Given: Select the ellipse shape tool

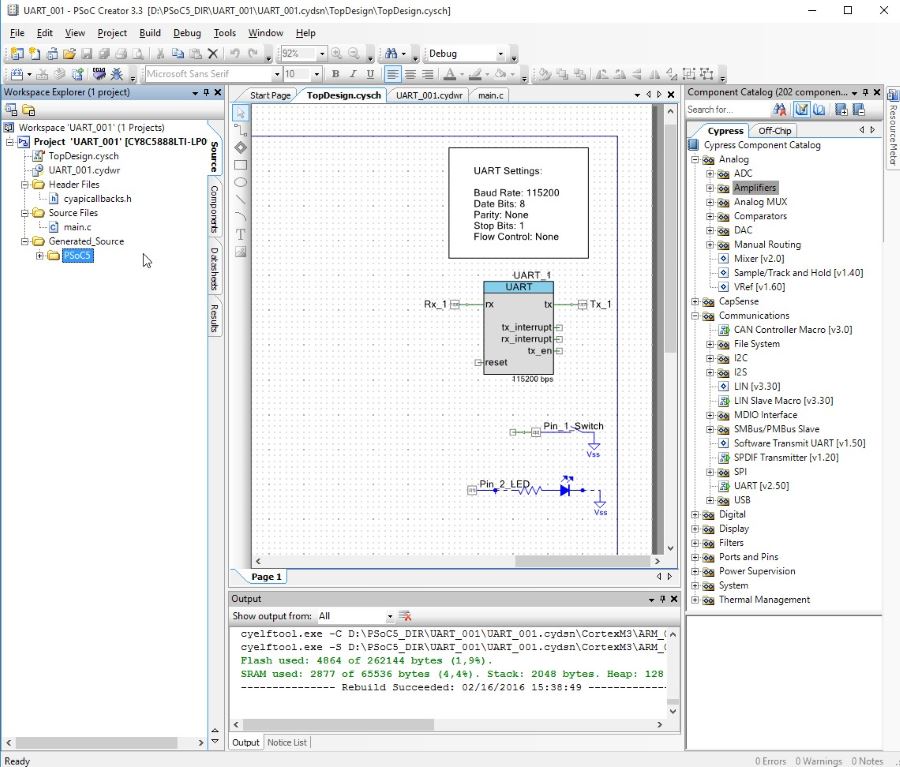Looking at the screenshot, I should (240, 183).
